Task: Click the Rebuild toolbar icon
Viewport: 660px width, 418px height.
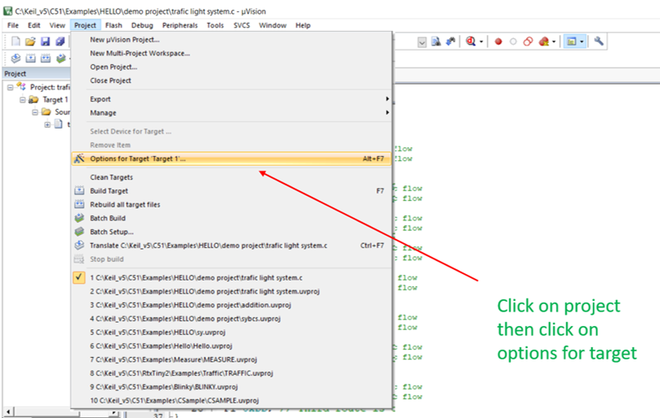Action: click(45, 58)
